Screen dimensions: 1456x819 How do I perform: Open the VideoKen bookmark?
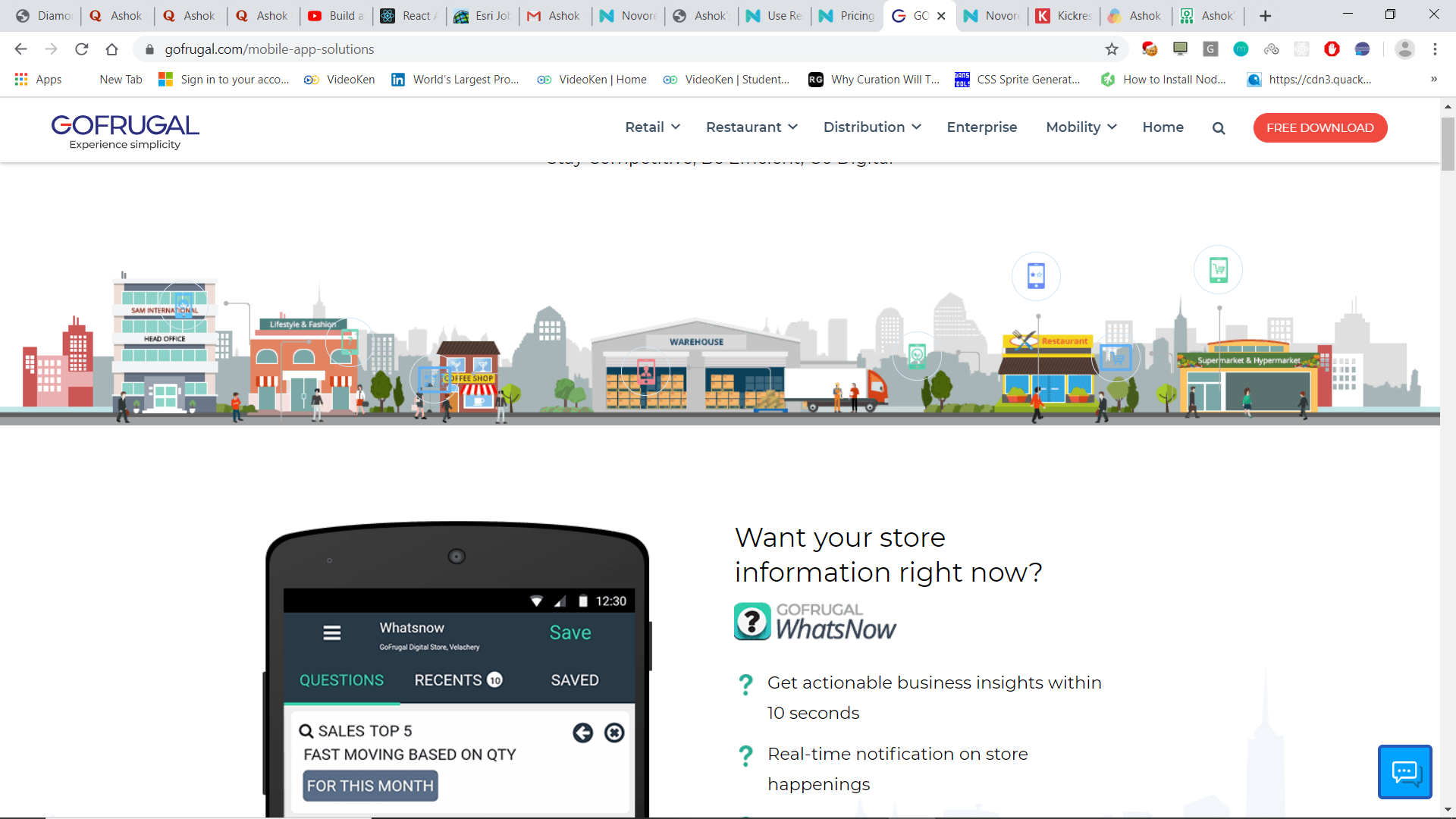click(x=340, y=80)
